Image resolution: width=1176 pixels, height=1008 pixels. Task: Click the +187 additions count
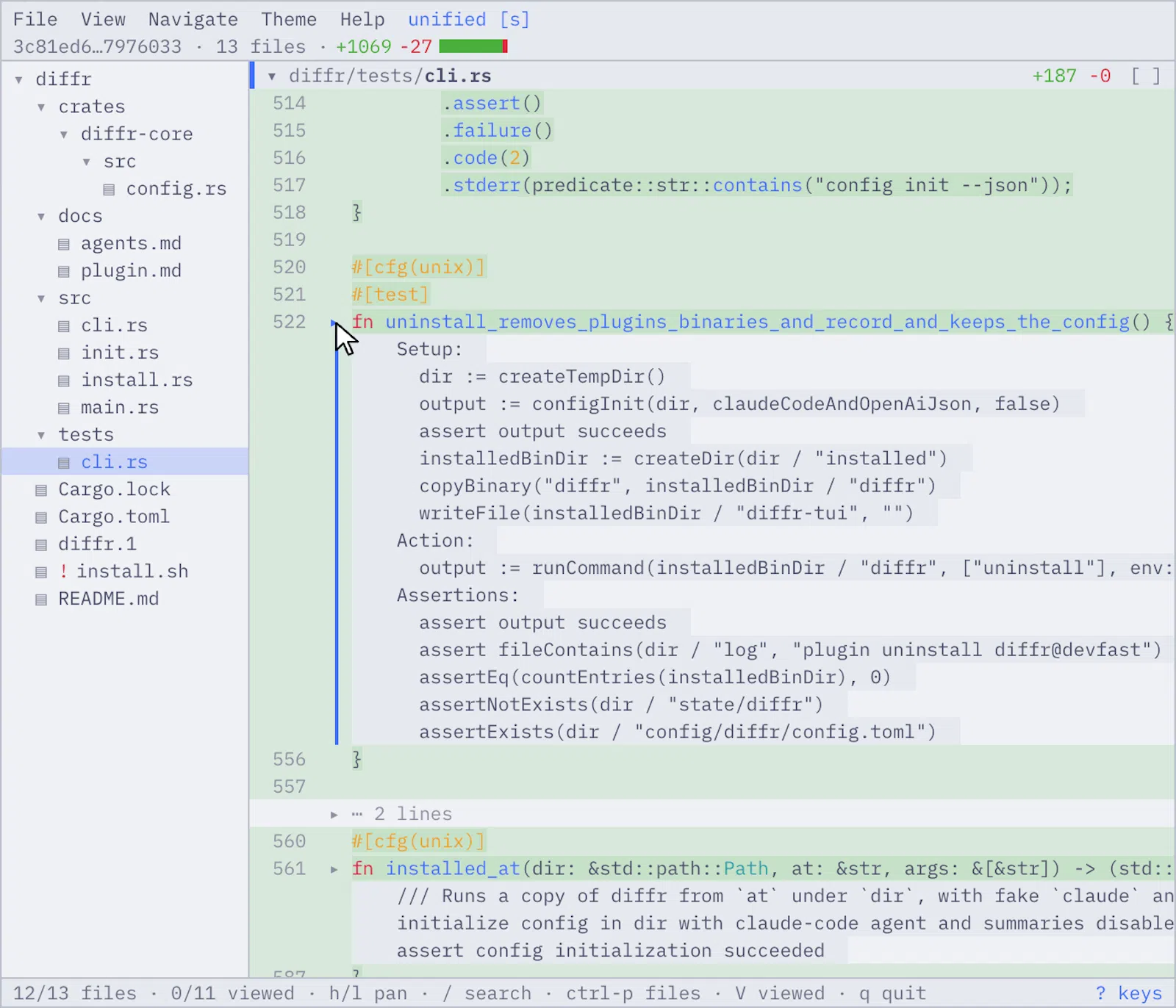click(x=1054, y=76)
